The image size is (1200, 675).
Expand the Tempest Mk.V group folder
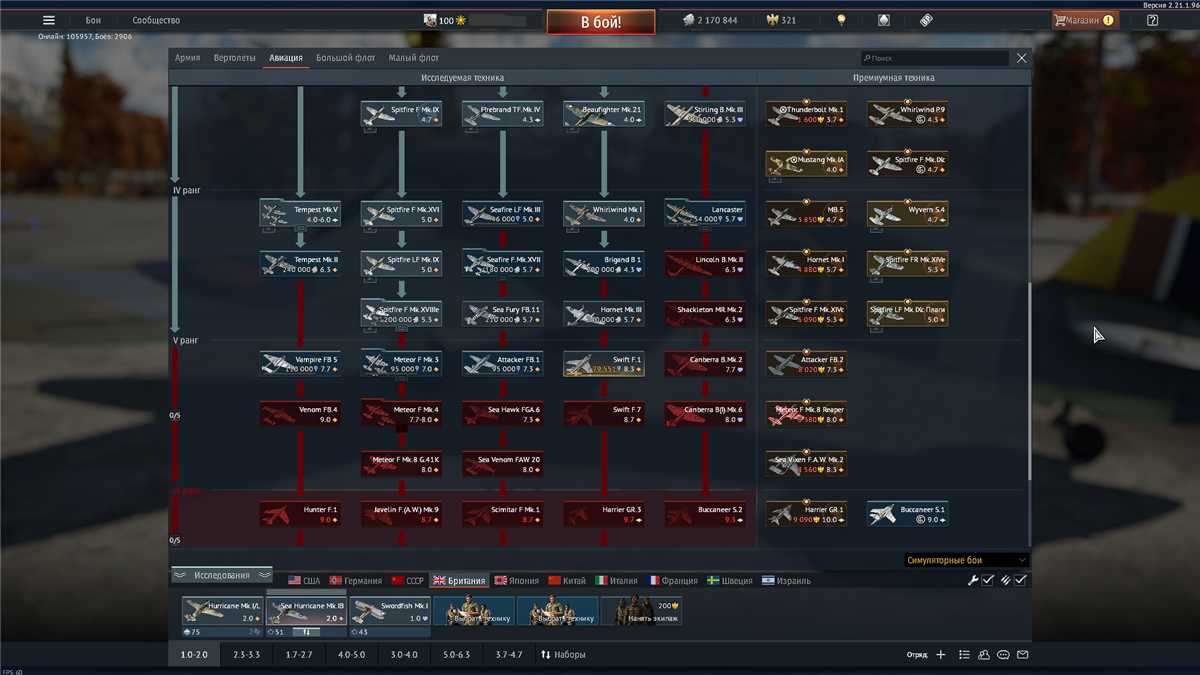point(300,214)
